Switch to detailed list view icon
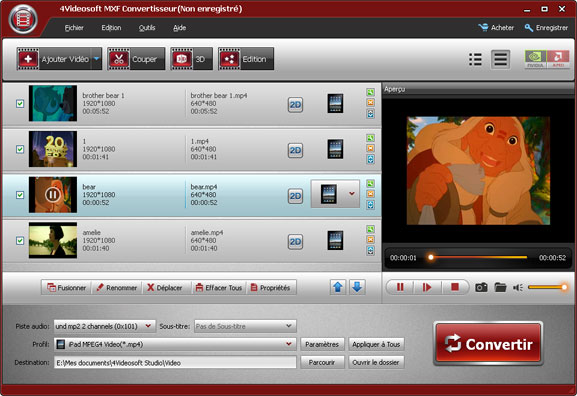The width and height of the screenshot is (577, 396). point(475,59)
